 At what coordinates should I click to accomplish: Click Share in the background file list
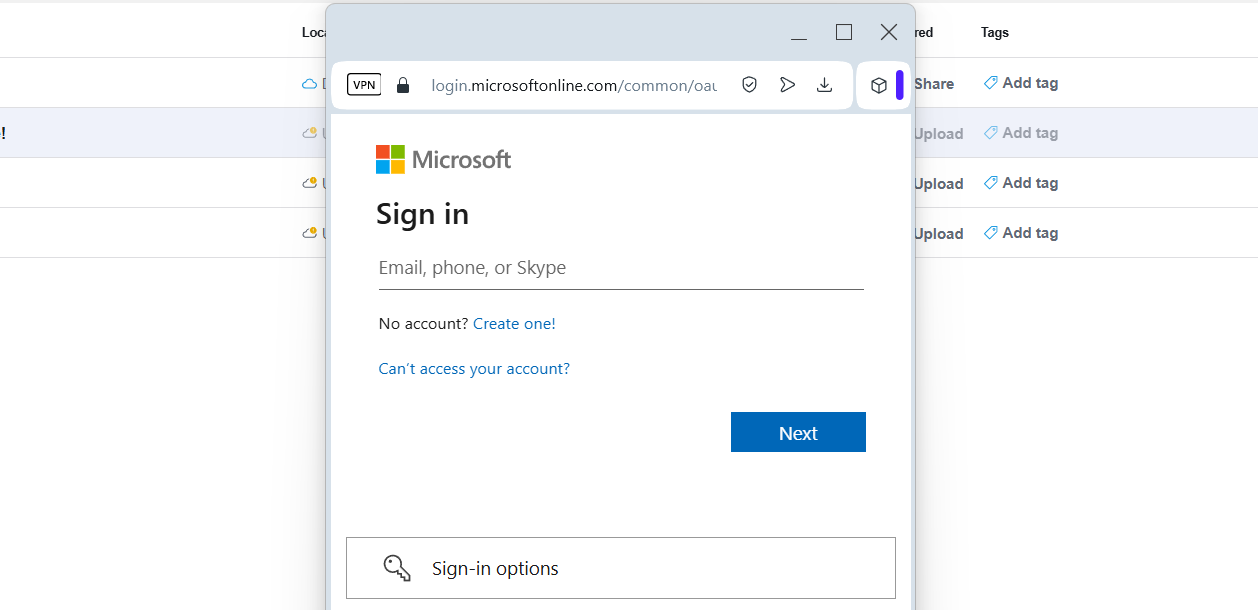934,84
